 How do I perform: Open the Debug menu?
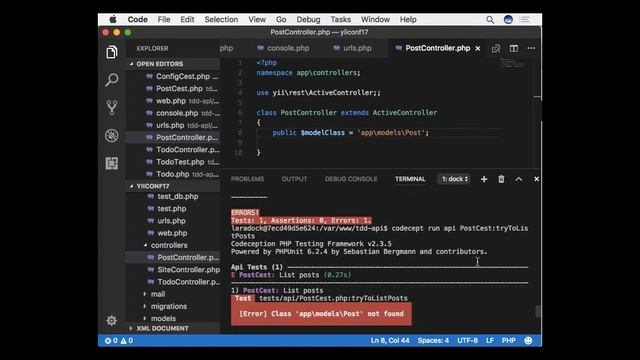[x=308, y=19]
